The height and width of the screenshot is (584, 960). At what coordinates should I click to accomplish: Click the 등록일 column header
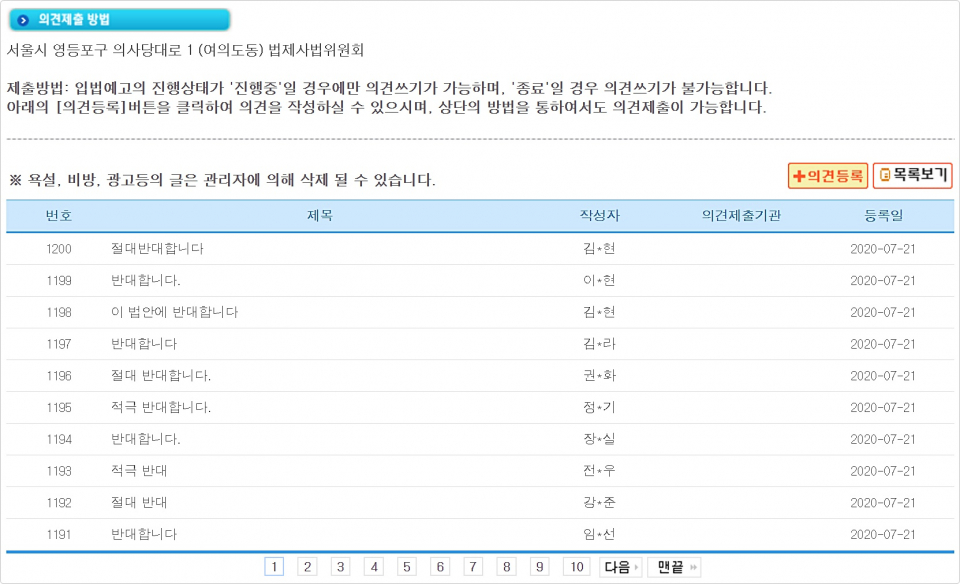pos(883,216)
